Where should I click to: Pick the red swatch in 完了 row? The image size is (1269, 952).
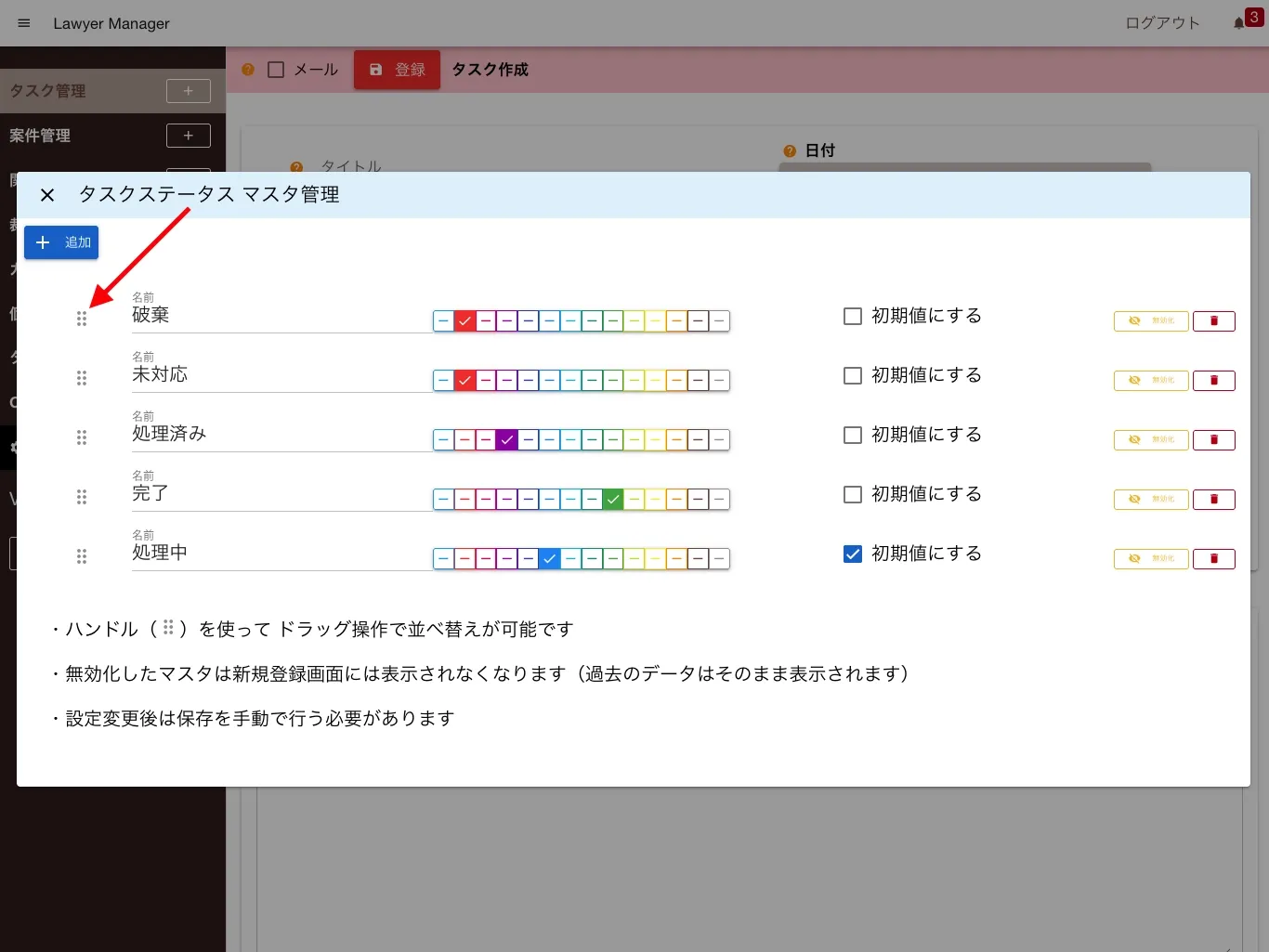click(464, 500)
